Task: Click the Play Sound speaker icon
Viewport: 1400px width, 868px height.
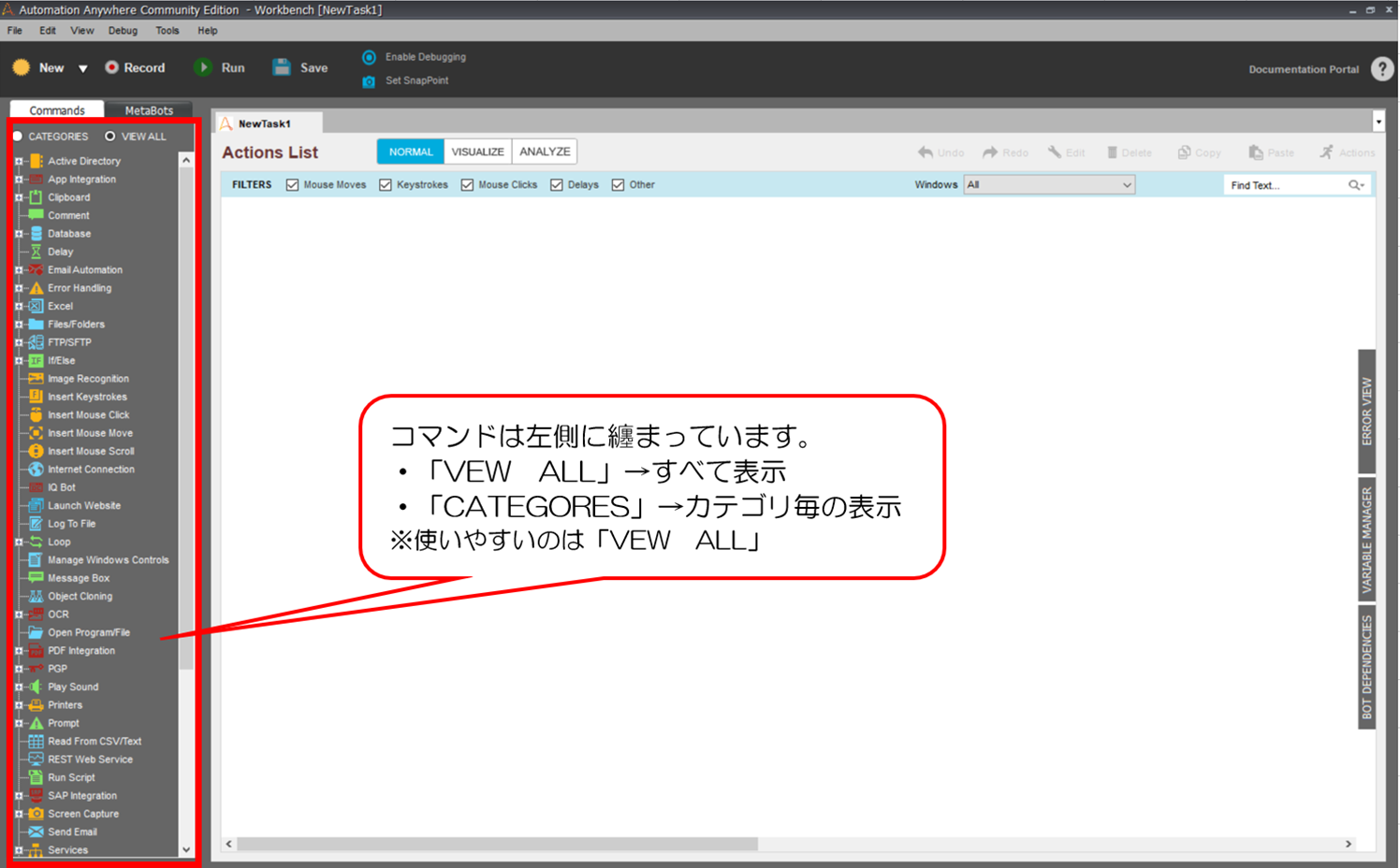Action: point(36,687)
